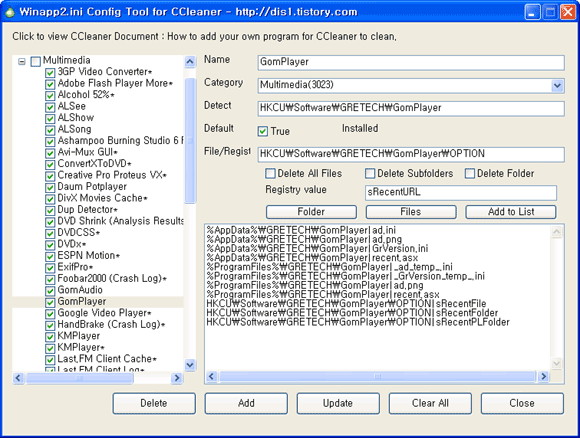Uncheck the Alcohol 52% checkbox
The width and height of the screenshot is (580, 438).
(50, 96)
